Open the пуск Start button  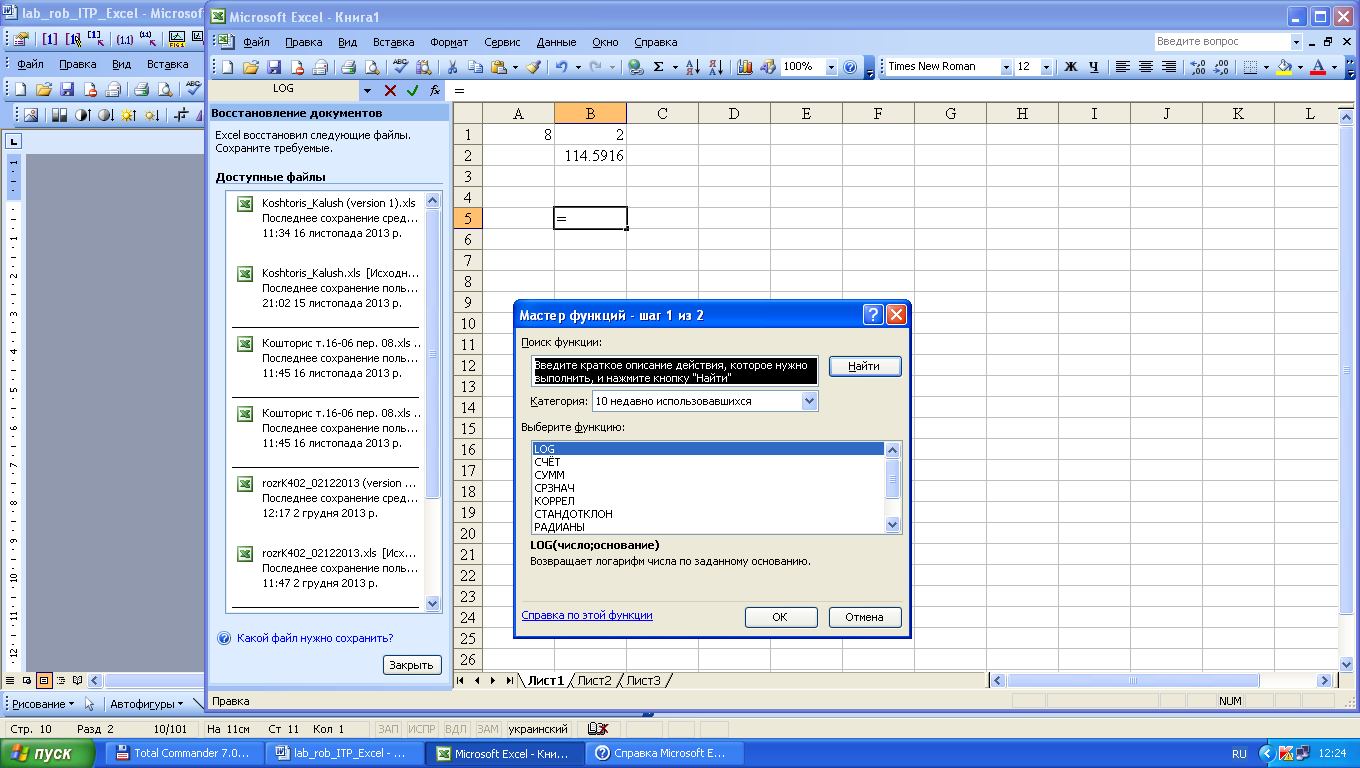point(48,753)
